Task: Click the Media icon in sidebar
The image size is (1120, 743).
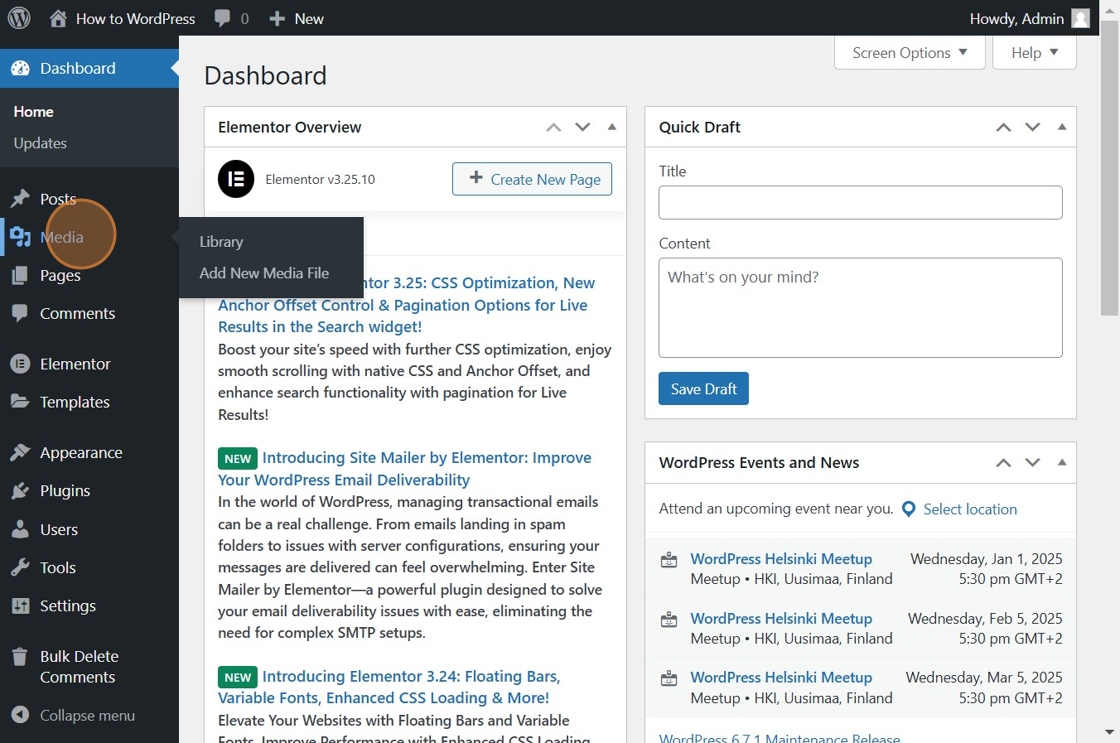Action: point(21,236)
